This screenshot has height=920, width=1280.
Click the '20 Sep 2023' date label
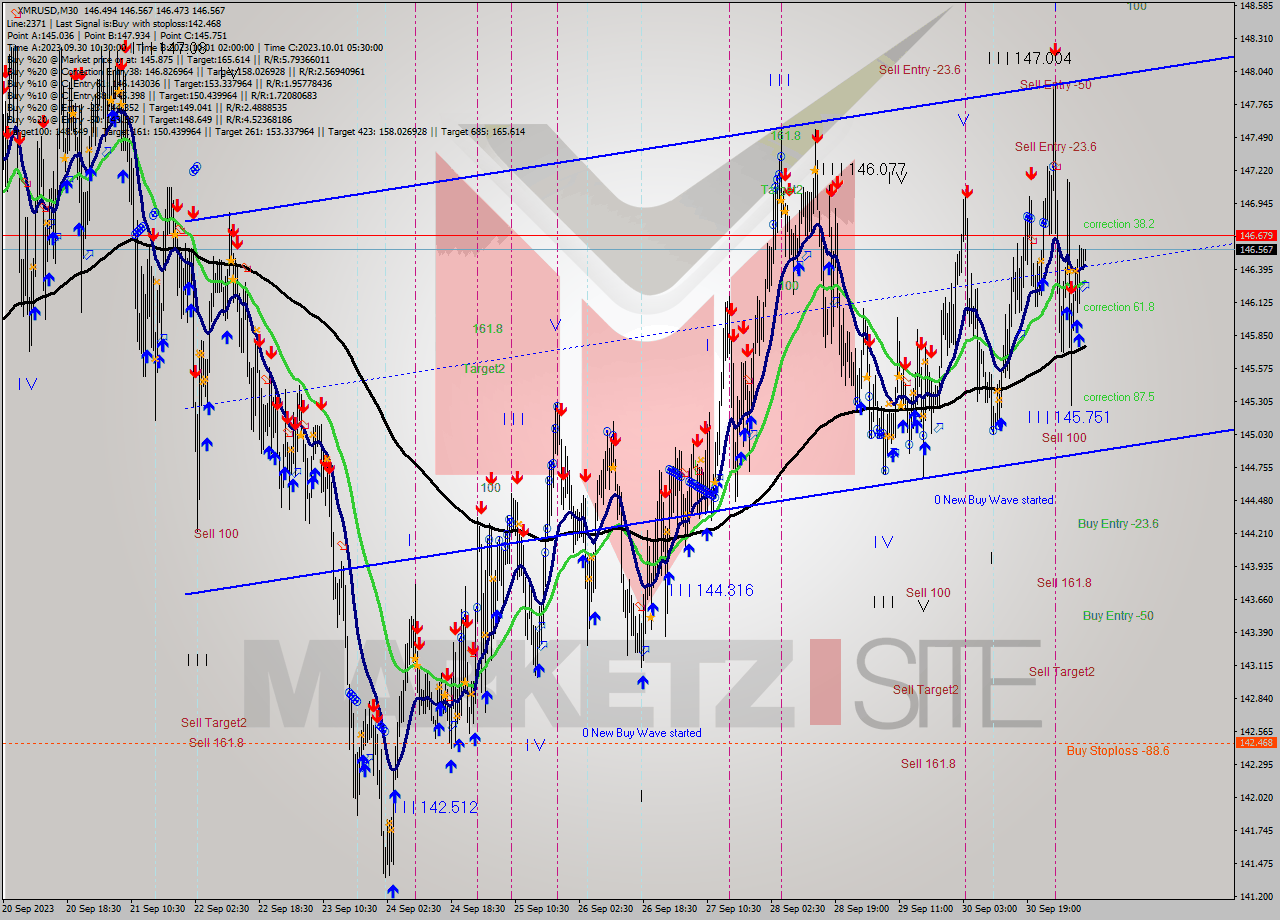pyautogui.click(x=26, y=909)
